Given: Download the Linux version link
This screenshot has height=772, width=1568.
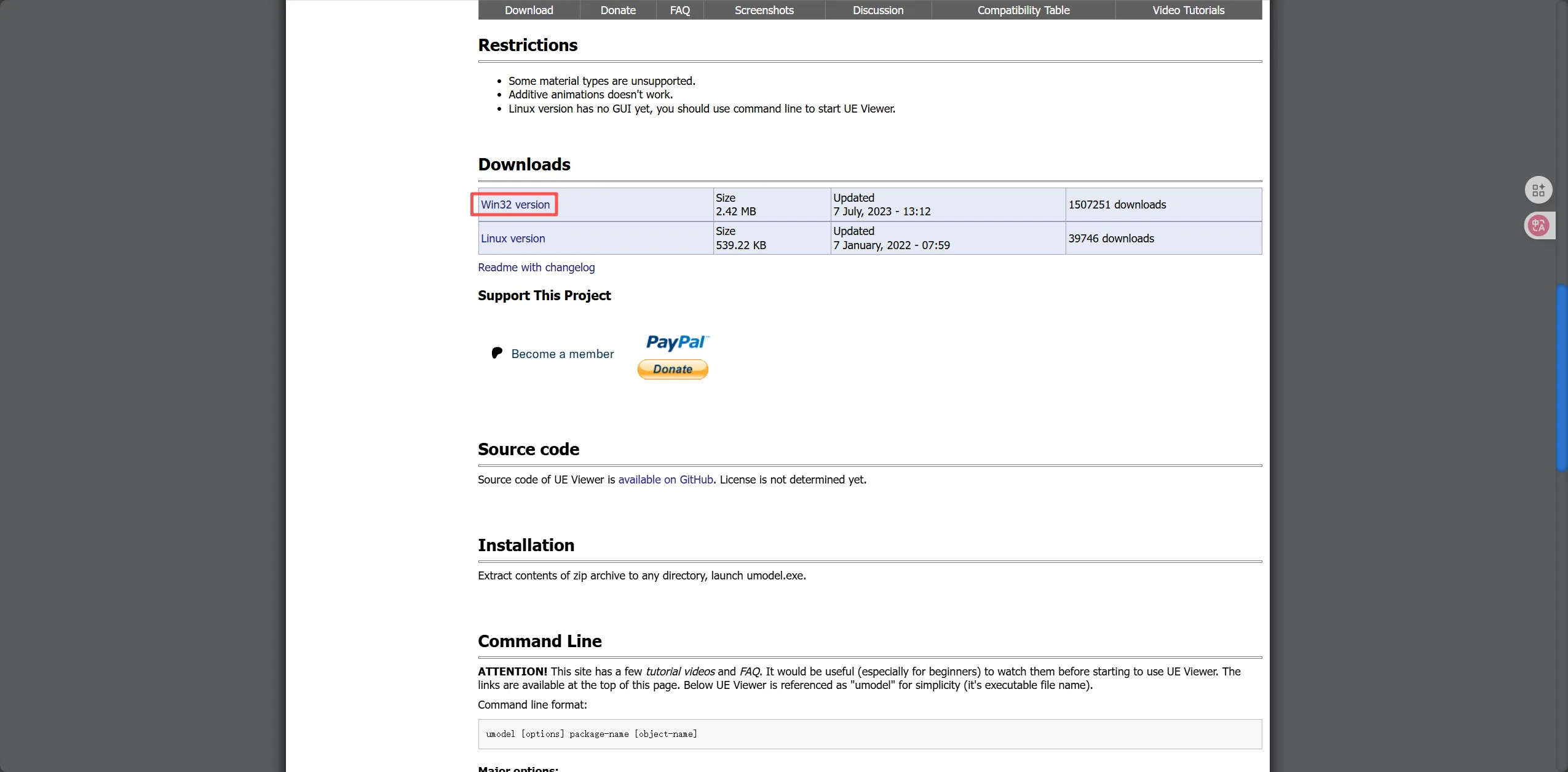Looking at the screenshot, I should [x=513, y=239].
